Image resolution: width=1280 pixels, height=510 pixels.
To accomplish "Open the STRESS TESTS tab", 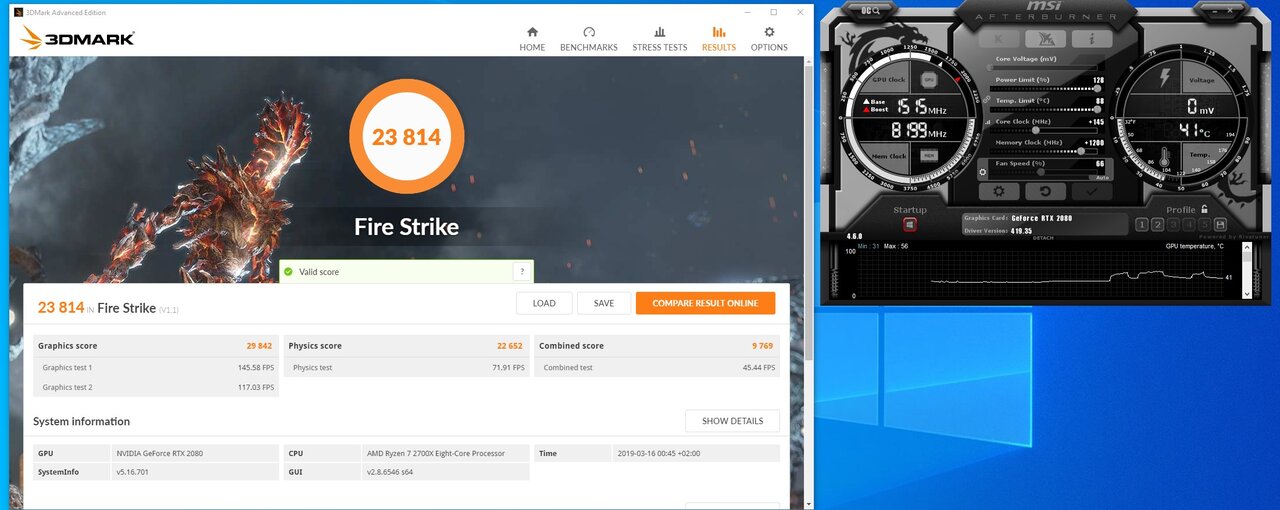I will click(x=660, y=39).
